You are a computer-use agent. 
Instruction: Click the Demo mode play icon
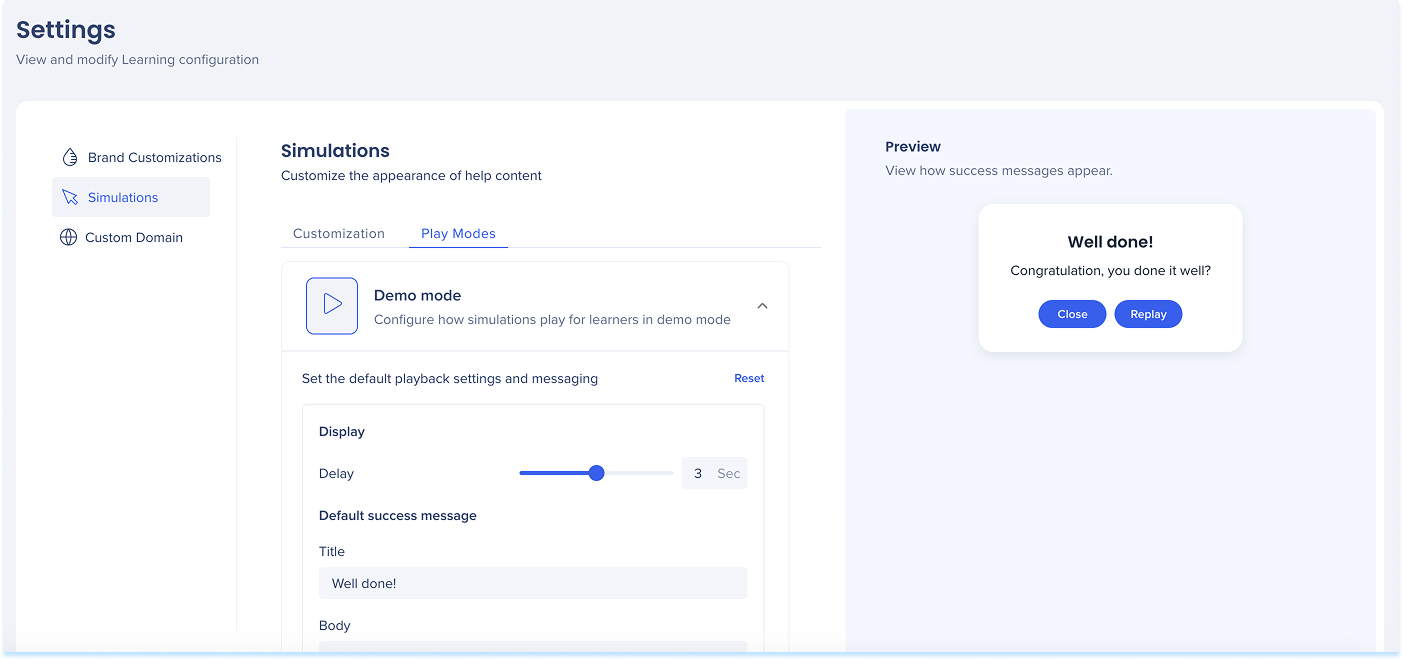[332, 305]
